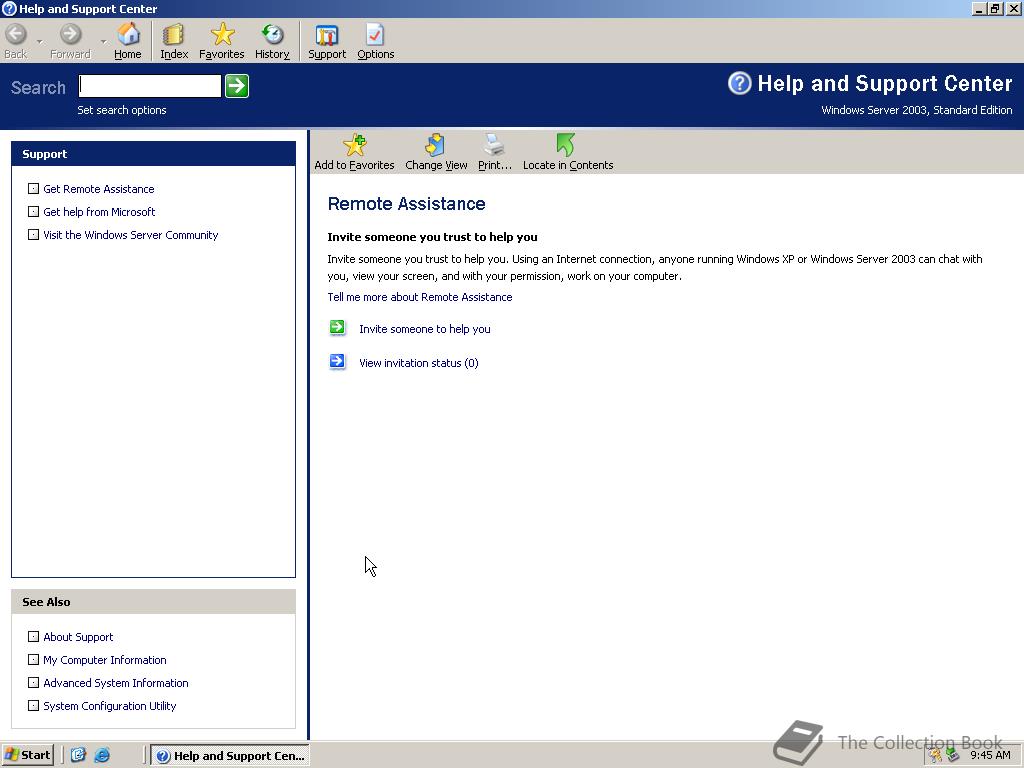The height and width of the screenshot is (768, 1024).
Task: Click the Support toolbar icon
Action: pos(326,40)
